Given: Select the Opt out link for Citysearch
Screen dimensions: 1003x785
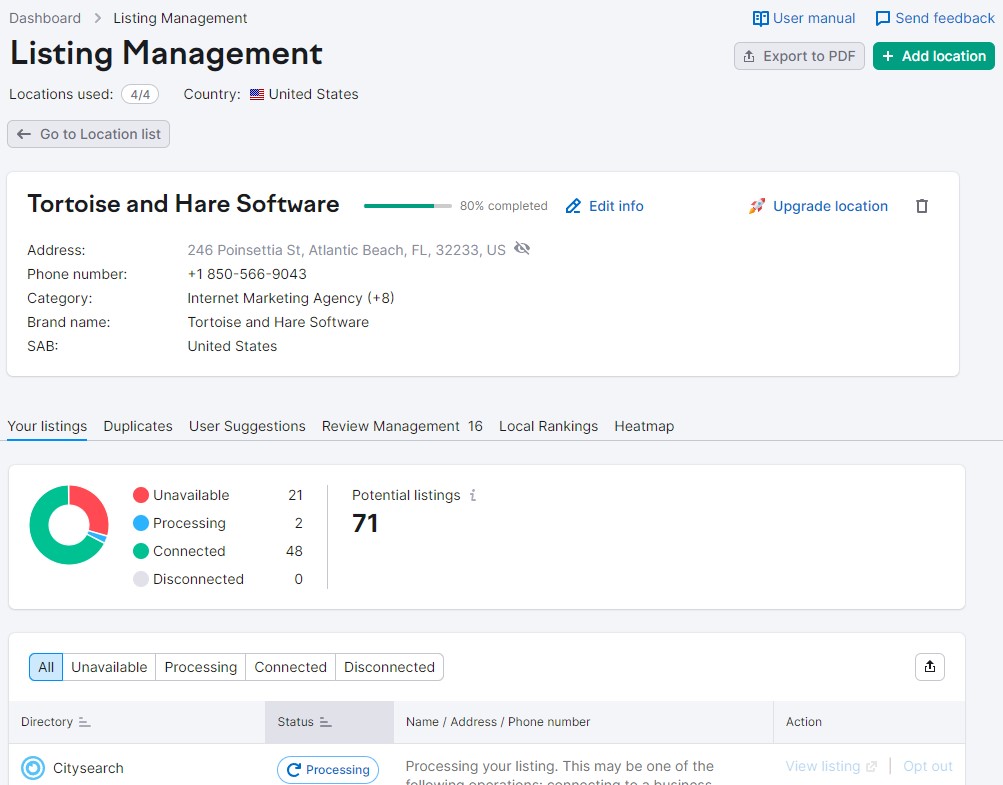Looking at the screenshot, I should 926,766.
